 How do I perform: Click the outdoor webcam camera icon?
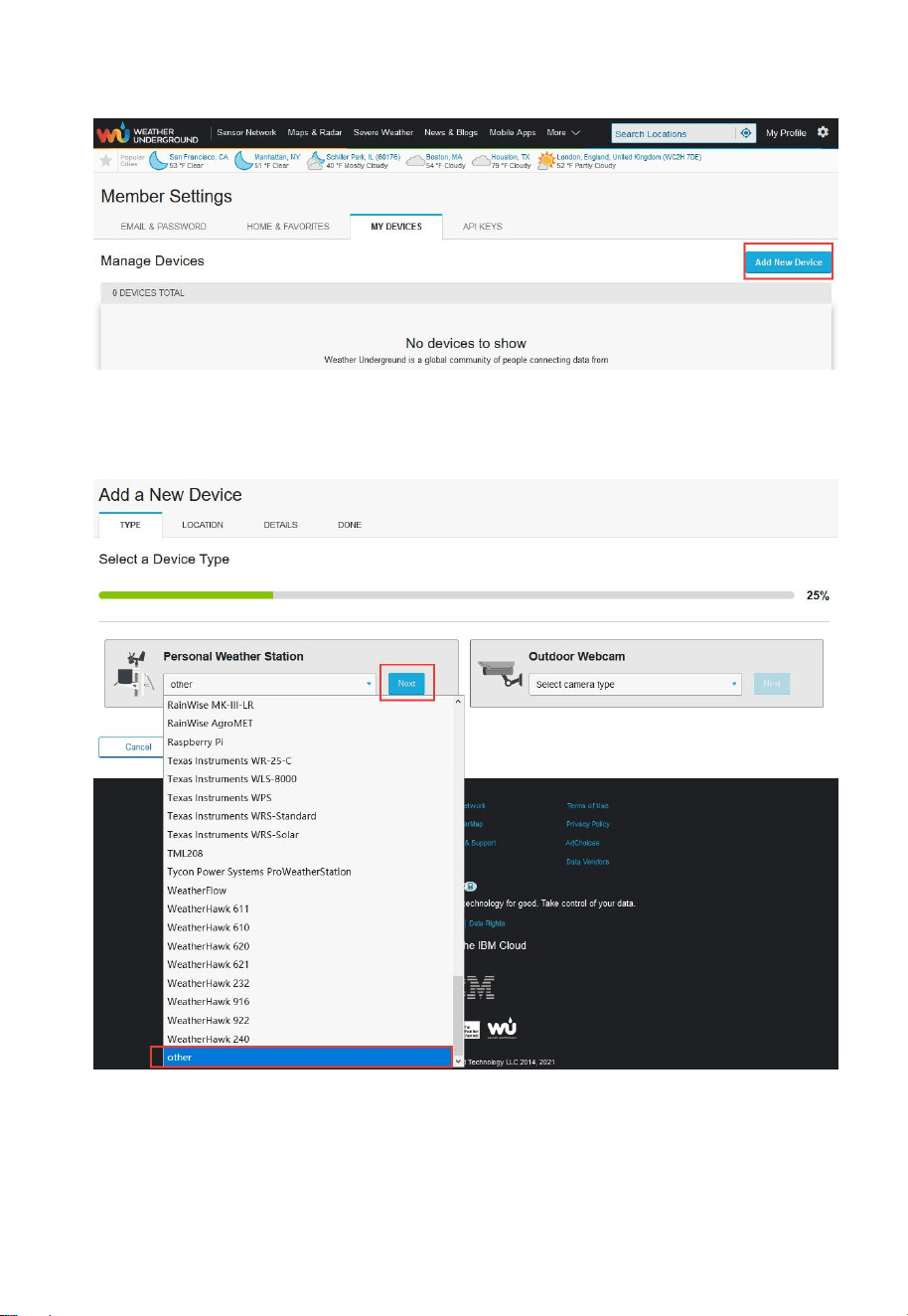click(500, 674)
